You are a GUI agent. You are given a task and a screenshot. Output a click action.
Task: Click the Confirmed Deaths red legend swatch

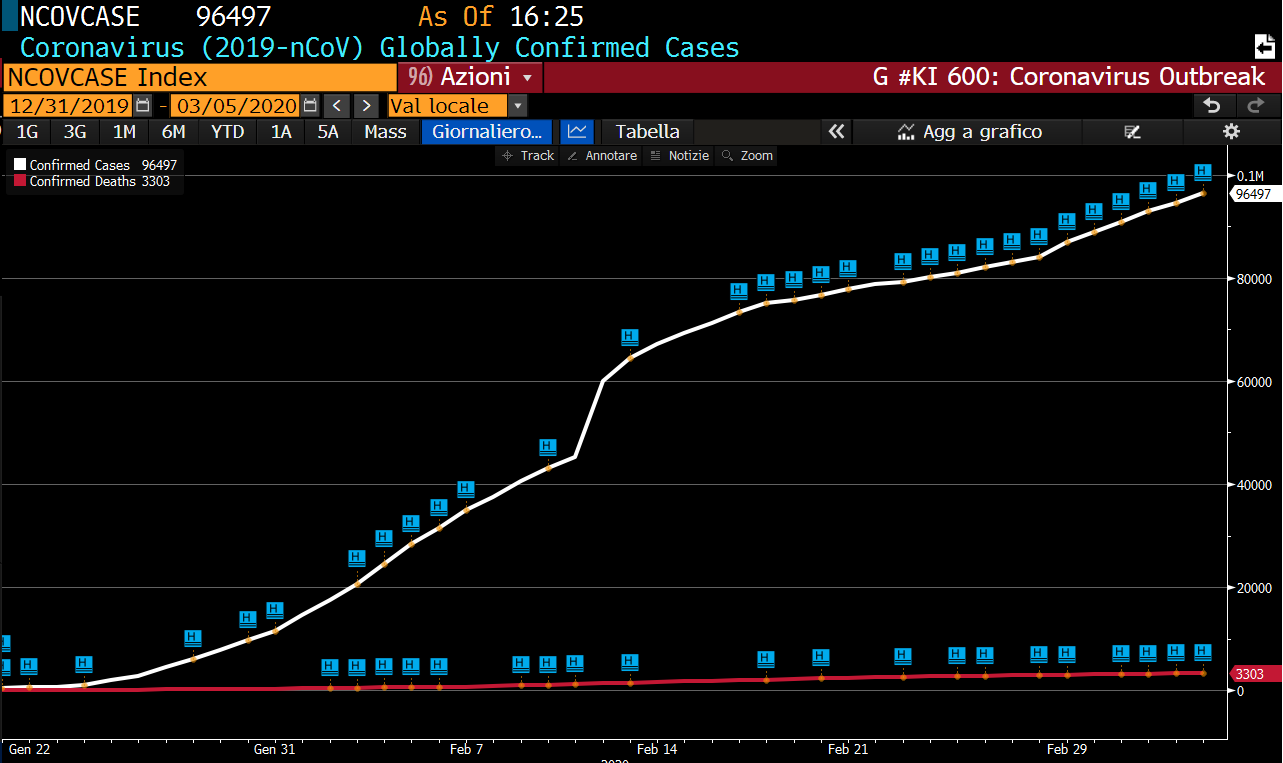pos(19,181)
